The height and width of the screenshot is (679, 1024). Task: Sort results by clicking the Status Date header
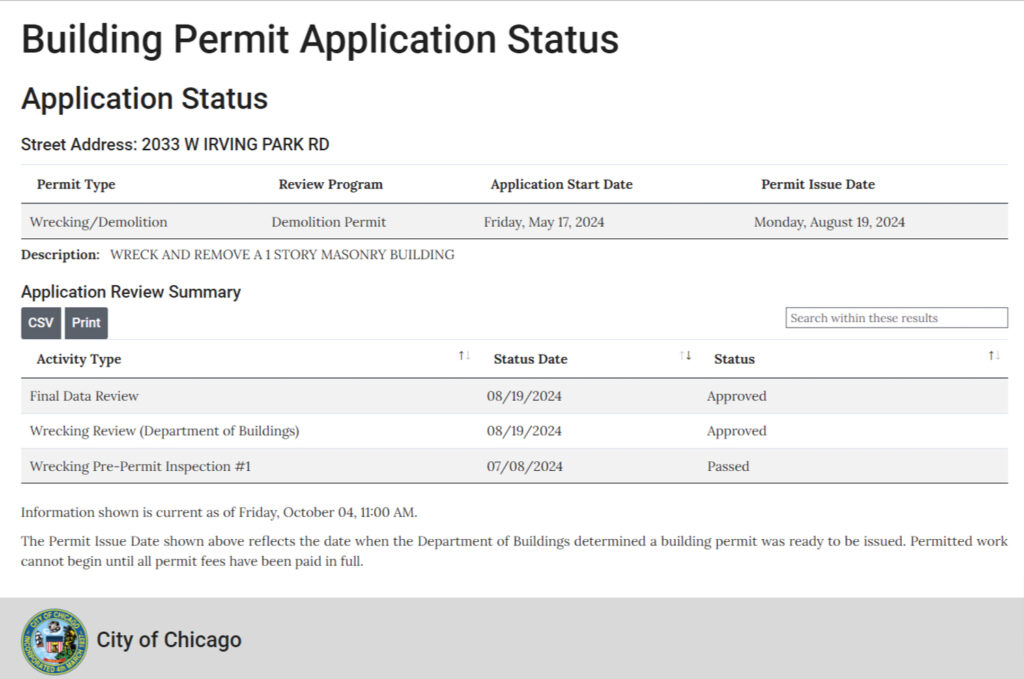click(530, 359)
